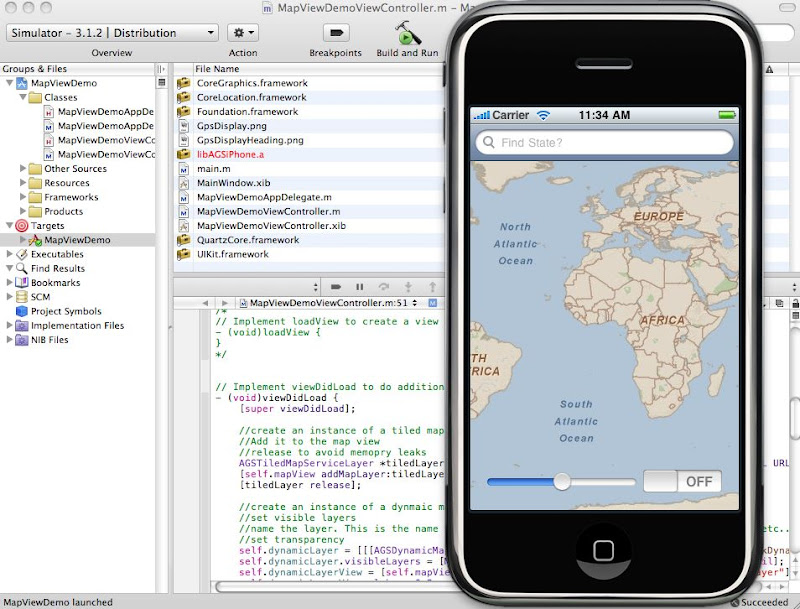Click the step into arrow icon
This screenshot has height=609, width=800.
coord(408,287)
